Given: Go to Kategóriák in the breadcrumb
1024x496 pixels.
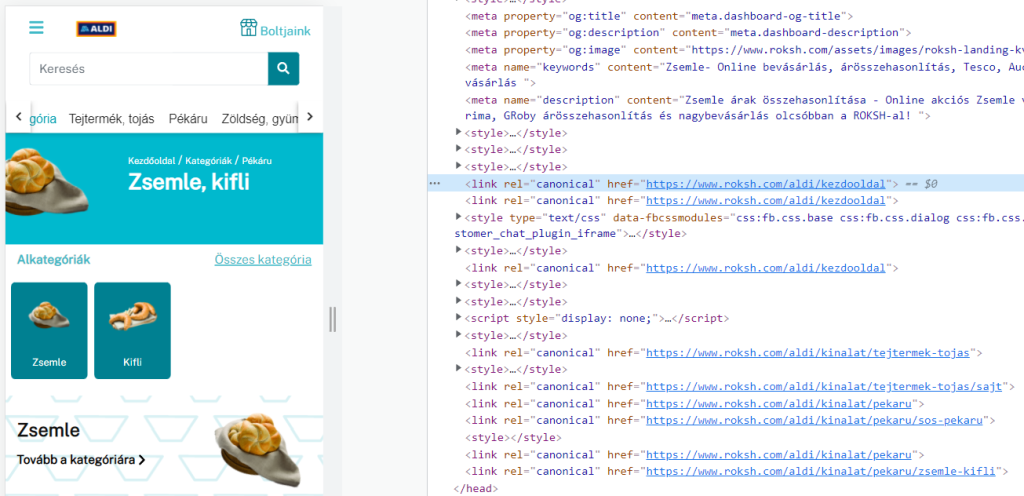Looking at the screenshot, I should (209, 161).
